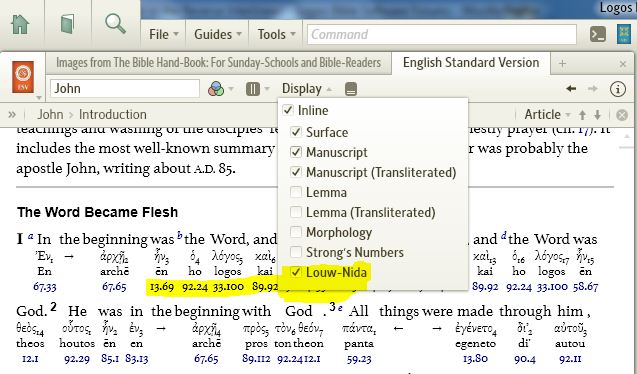The width and height of the screenshot is (637, 374).
Task: Close the locator bar with X icon
Action: 622,115
